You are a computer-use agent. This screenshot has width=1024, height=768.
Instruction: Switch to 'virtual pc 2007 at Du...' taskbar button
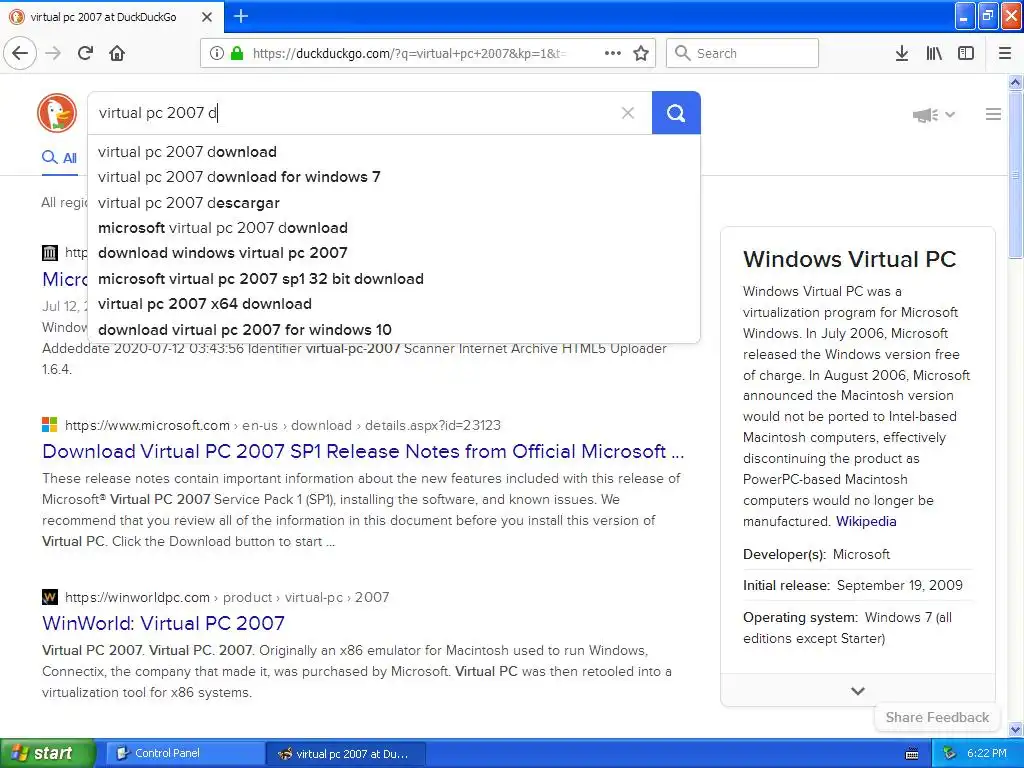tap(346, 754)
